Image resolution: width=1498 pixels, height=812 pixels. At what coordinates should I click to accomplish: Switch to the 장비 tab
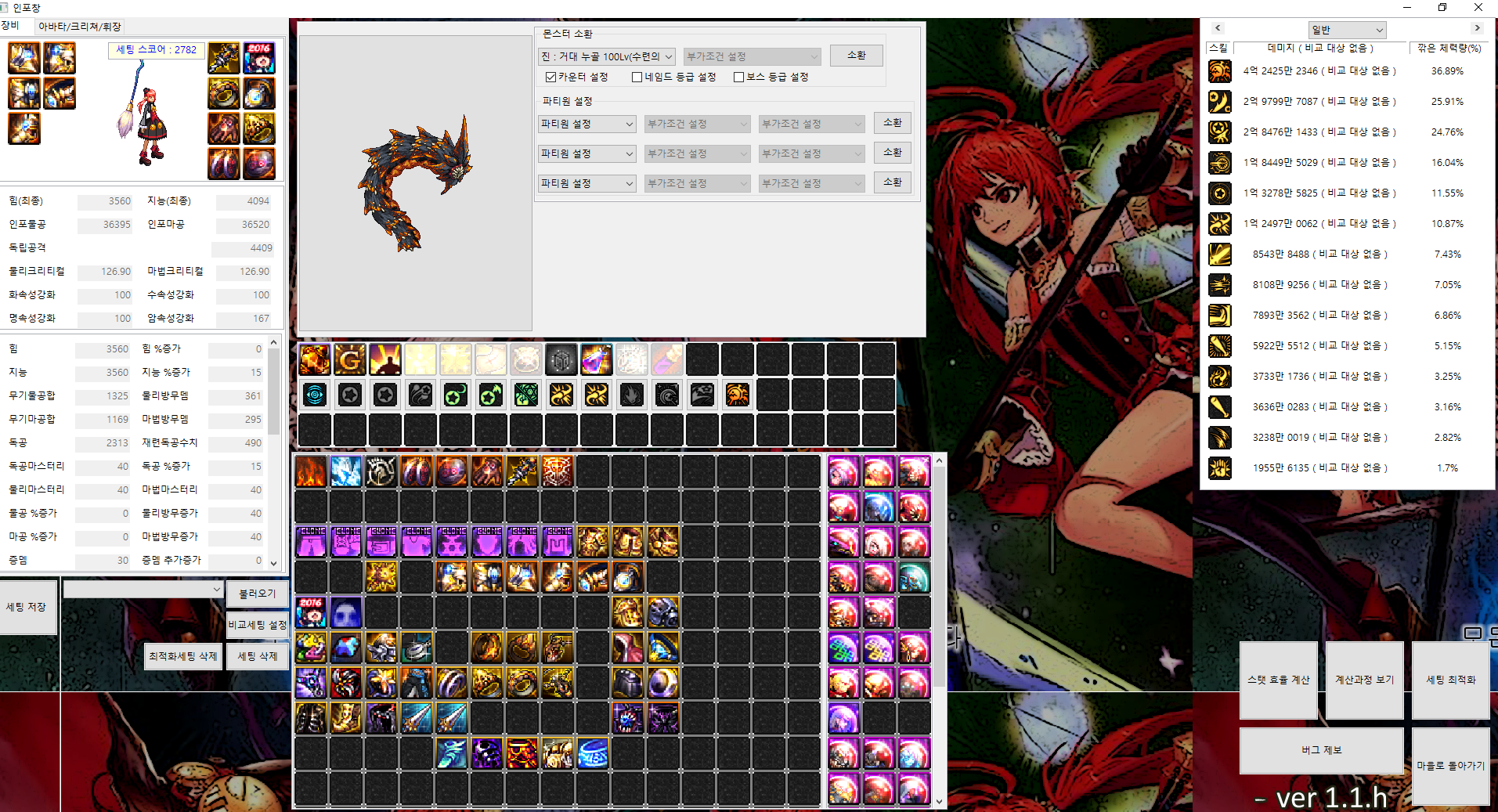(x=11, y=26)
